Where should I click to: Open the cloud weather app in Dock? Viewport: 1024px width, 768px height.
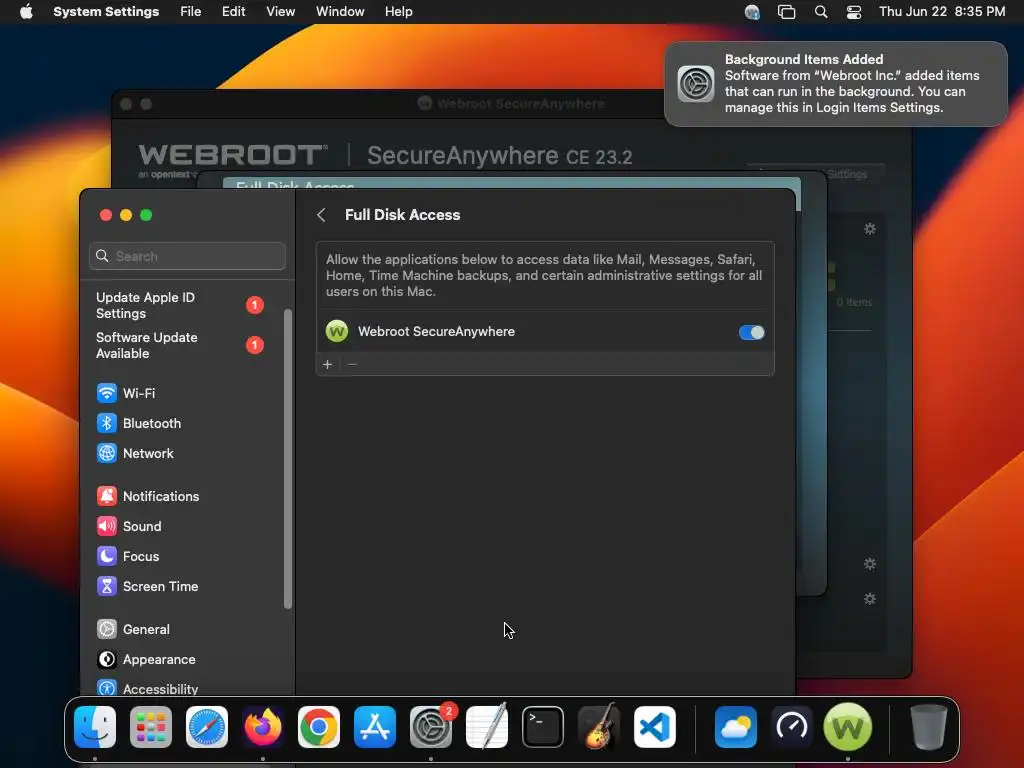(x=736, y=727)
